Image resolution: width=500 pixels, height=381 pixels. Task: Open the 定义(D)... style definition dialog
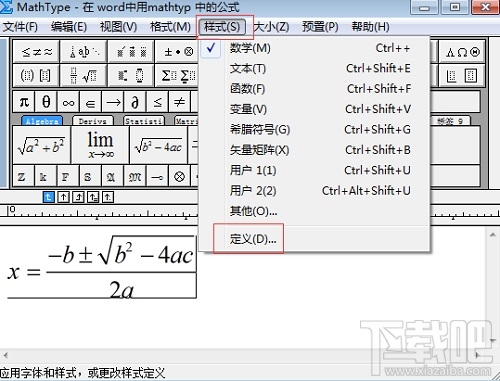[314, 239]
